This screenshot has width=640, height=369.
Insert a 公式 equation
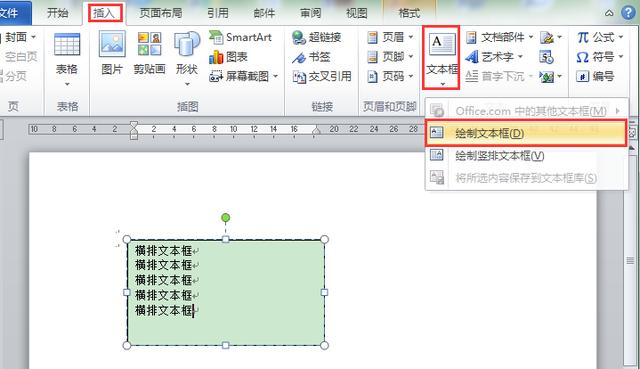[x=600, y=37]
